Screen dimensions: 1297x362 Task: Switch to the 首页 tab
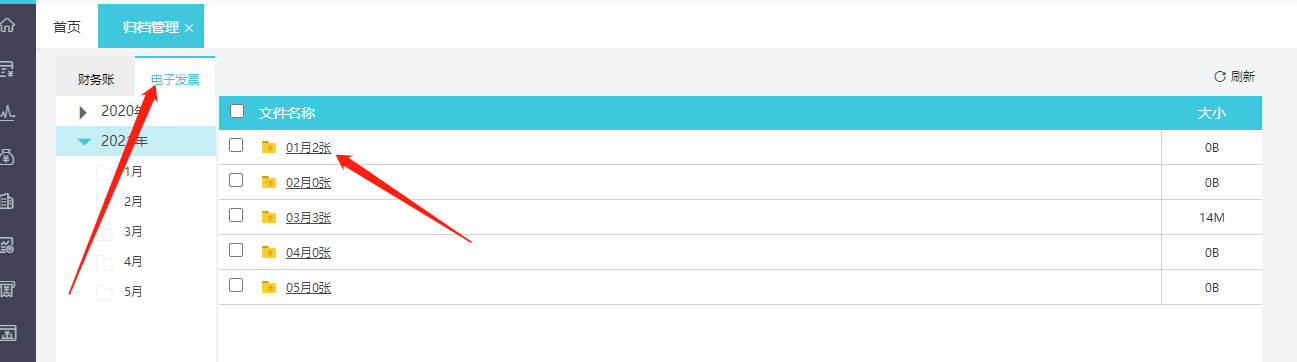pos(67,27)
